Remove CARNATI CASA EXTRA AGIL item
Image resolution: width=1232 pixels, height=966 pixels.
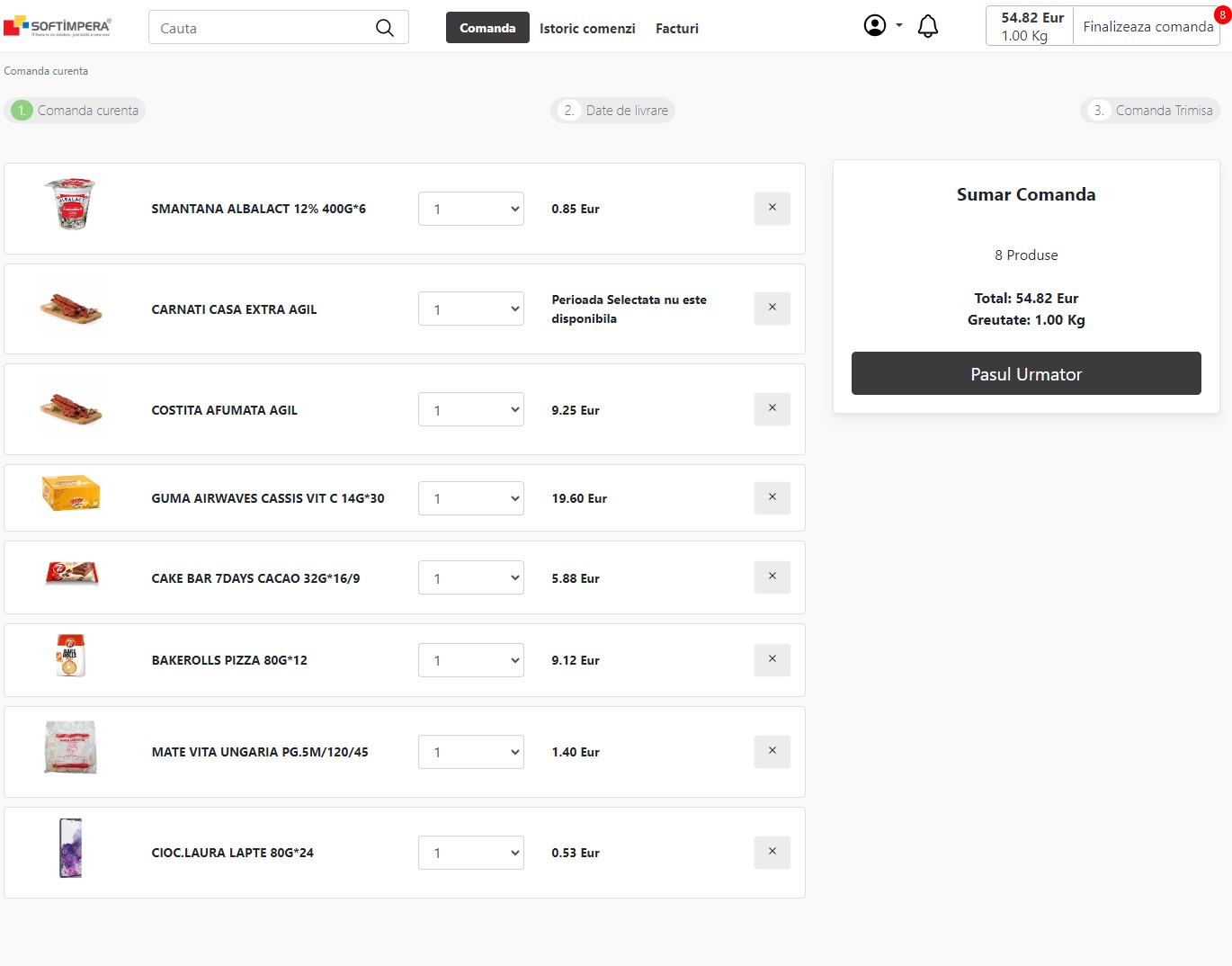click(772, 308)
